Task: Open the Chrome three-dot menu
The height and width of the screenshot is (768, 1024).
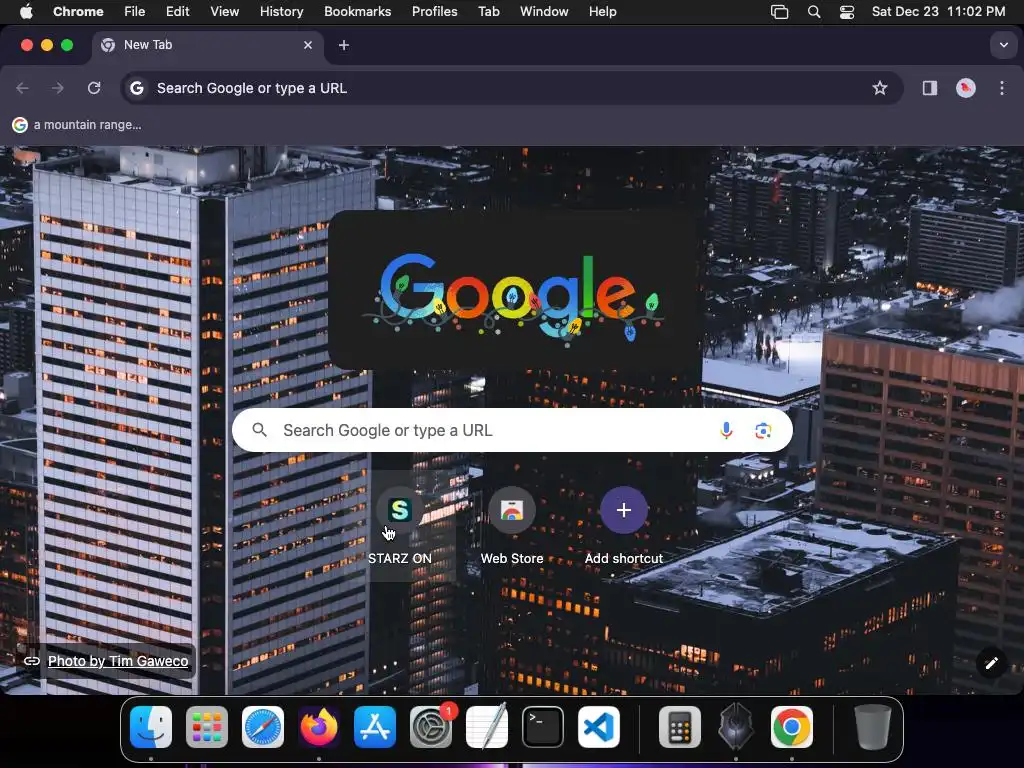Action: pos(1002,88)
